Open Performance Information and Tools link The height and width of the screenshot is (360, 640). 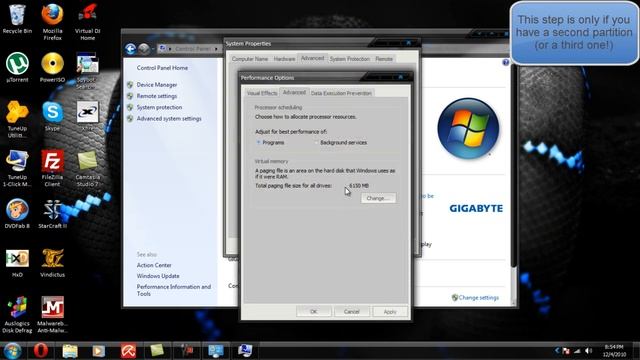click(x=174, y=290)
